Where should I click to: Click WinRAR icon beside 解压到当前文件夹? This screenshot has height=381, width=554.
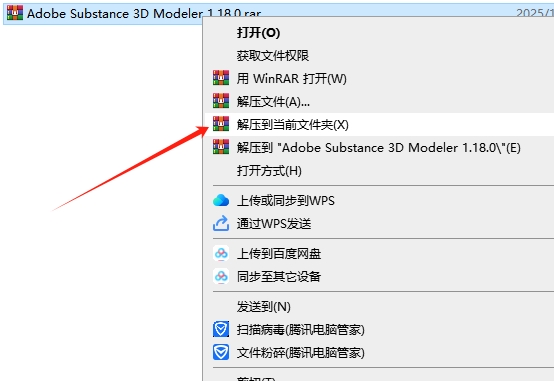(221, 124)
